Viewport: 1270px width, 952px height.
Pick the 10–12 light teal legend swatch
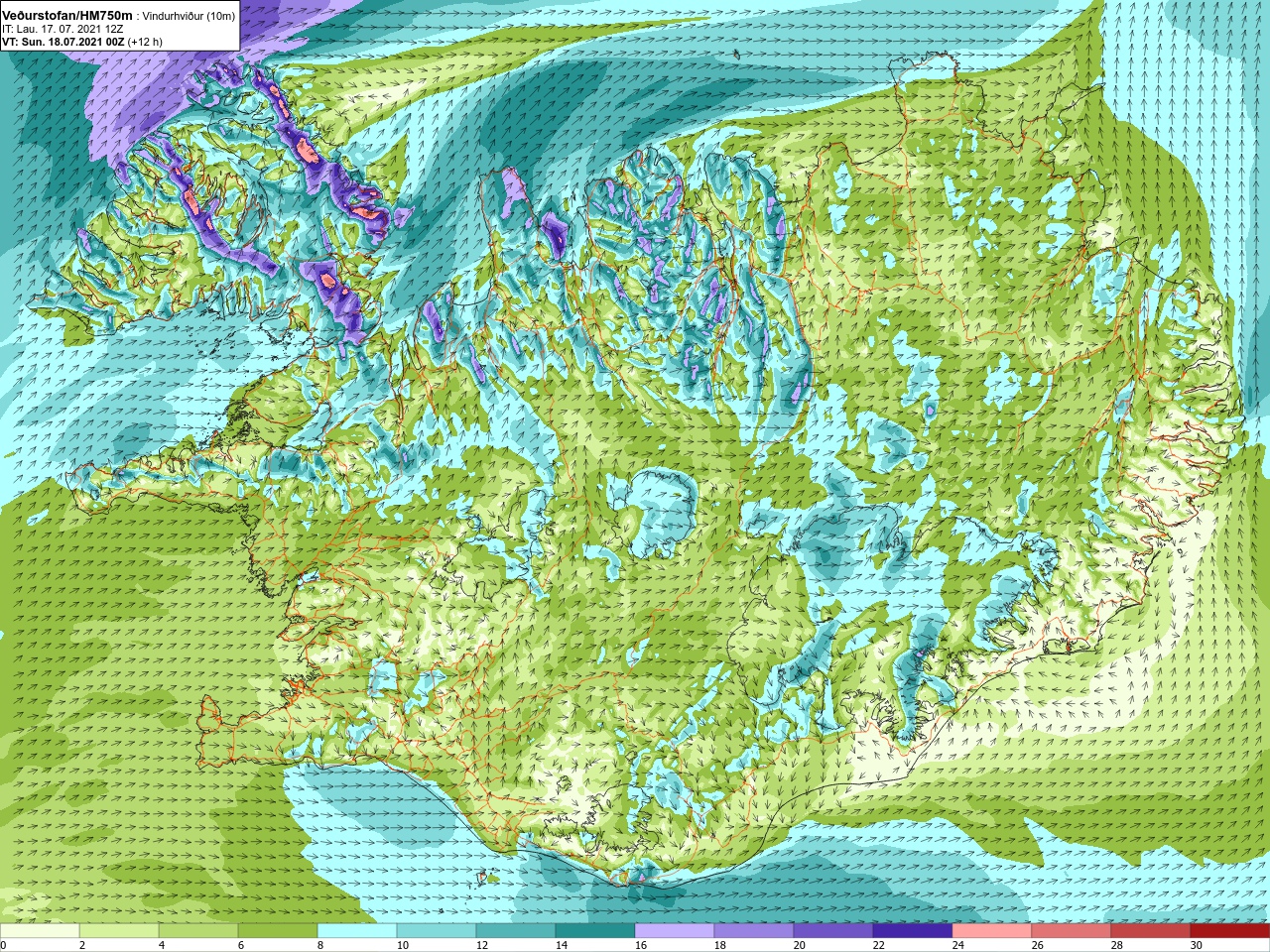(x=437, y=930)
